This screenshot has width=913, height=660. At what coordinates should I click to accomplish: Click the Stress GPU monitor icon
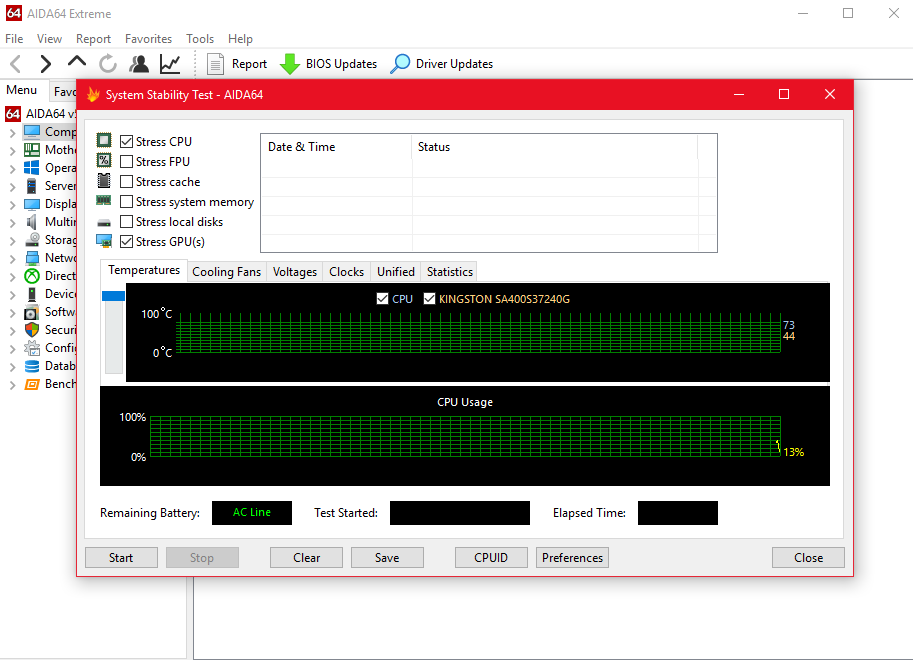point(104,241)
